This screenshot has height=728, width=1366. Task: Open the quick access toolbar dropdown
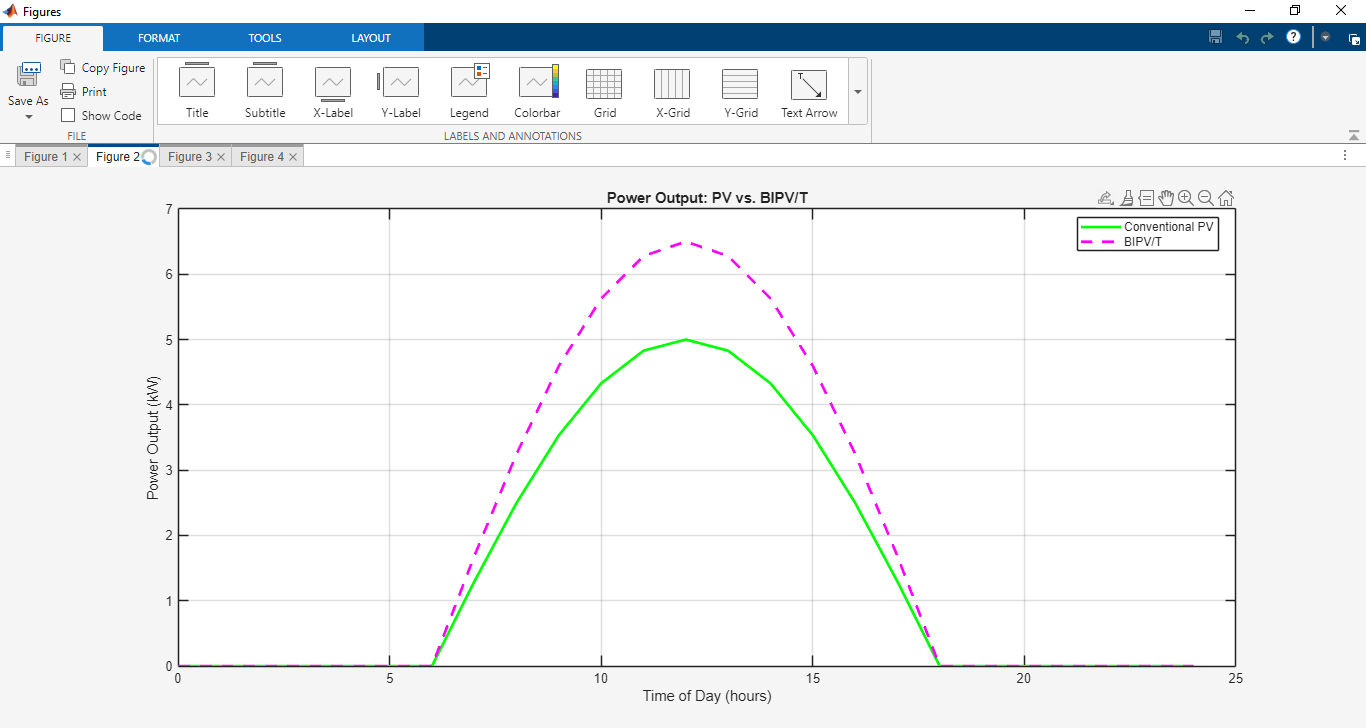pos(1326,37)
